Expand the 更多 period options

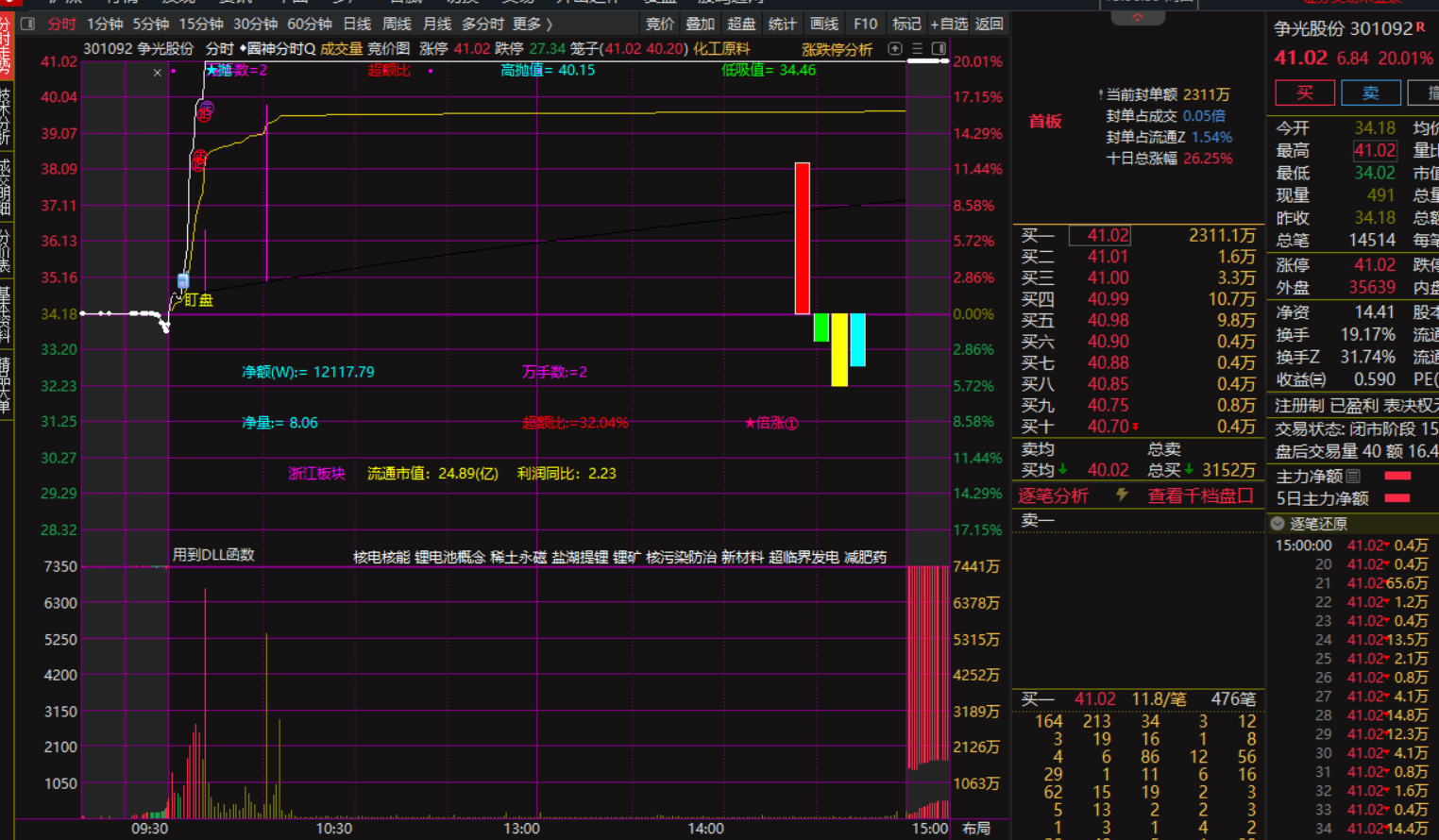[x=532, y=24]
